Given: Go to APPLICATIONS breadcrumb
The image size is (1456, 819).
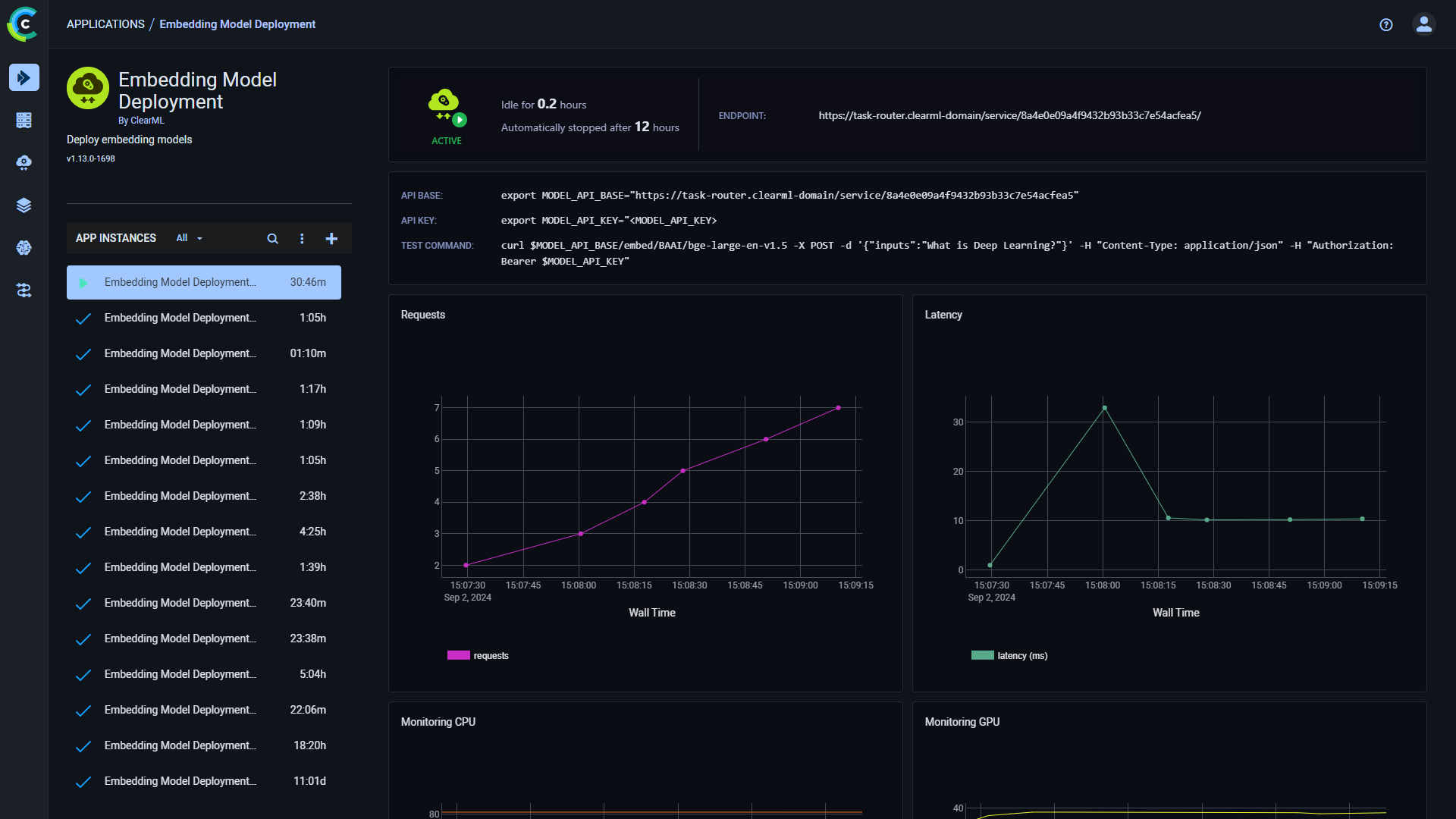Looking at the screenshot, I should [x=105, y=24].
